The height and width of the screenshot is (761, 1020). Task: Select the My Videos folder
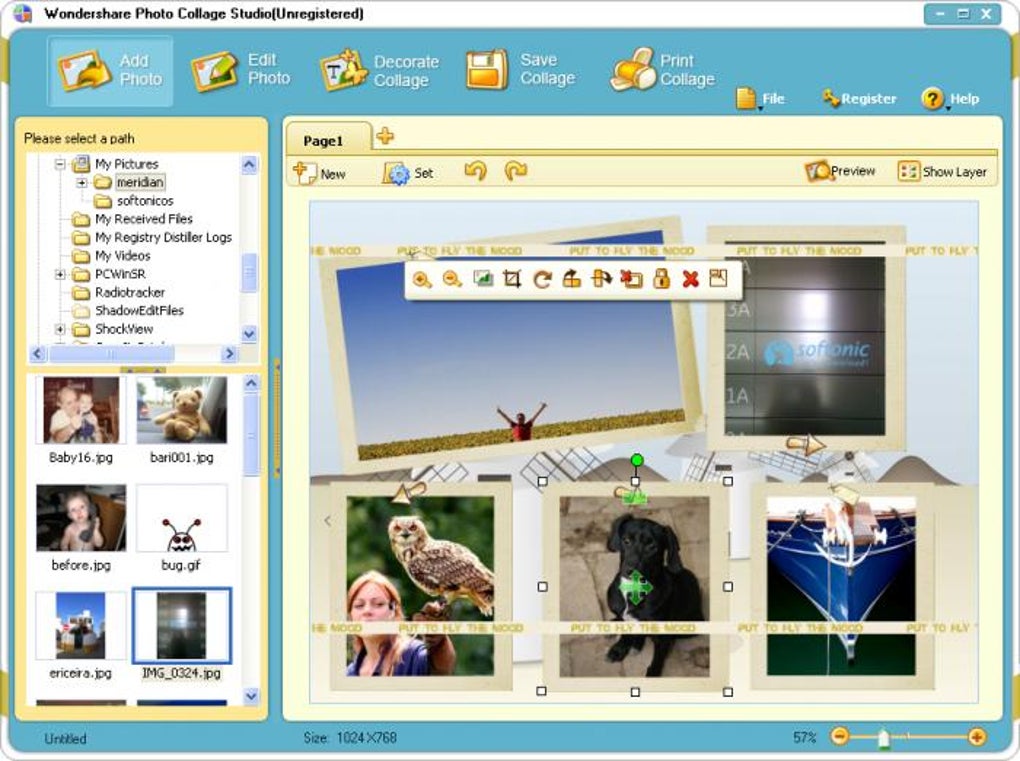(x=122, y=256)
